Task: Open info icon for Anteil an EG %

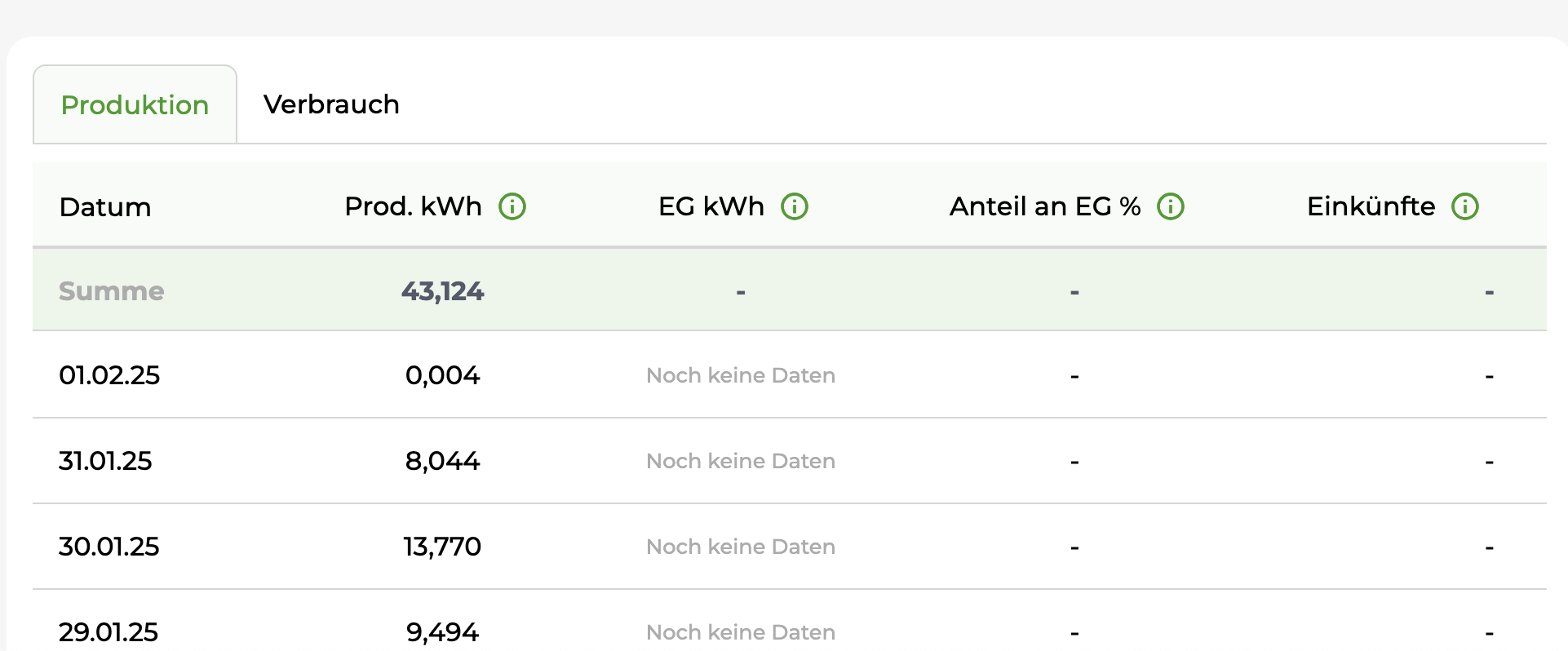Action: (1171, 206)
